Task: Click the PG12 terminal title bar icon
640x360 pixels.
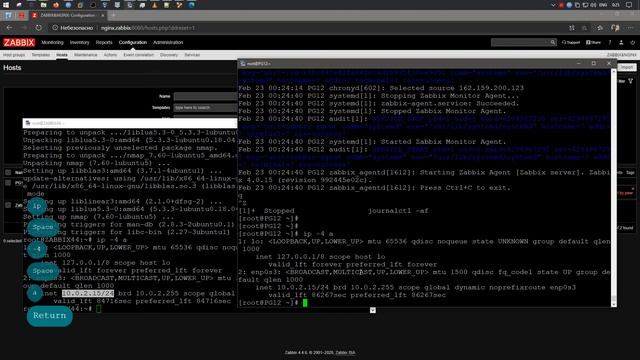Action: [243, 64]
